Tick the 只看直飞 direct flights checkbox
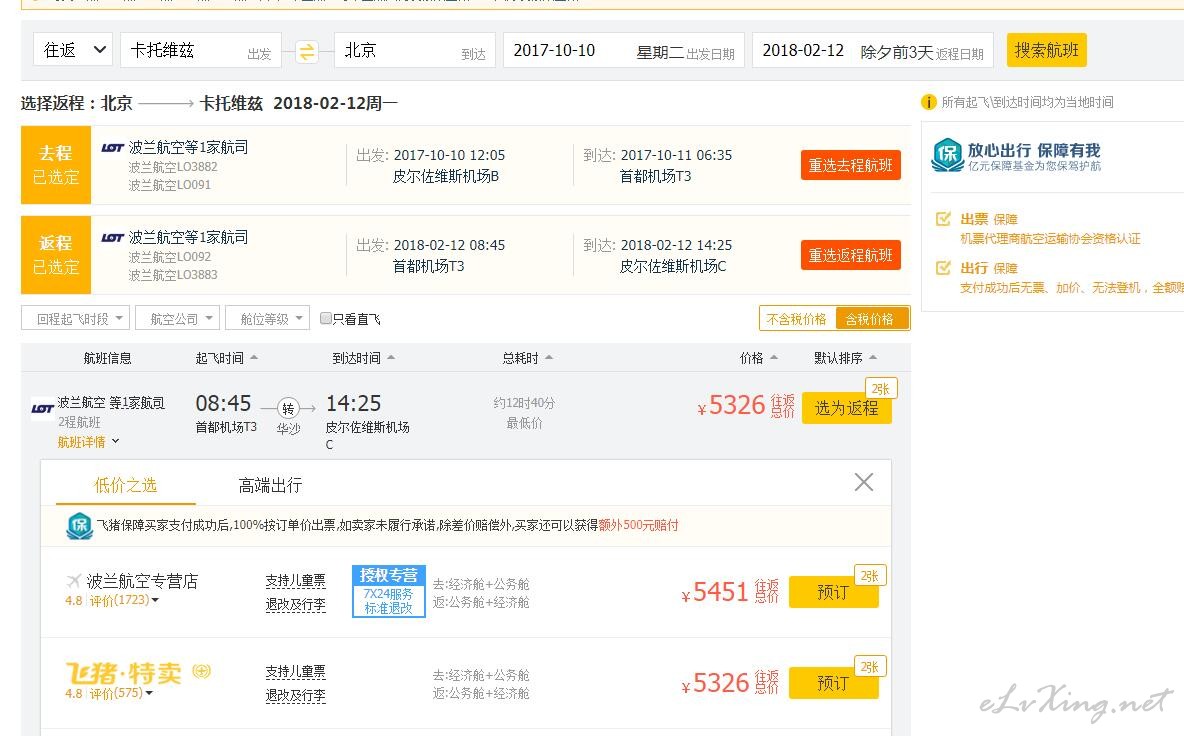Viewport: 1184px width, 736px height. coord(325,319)
